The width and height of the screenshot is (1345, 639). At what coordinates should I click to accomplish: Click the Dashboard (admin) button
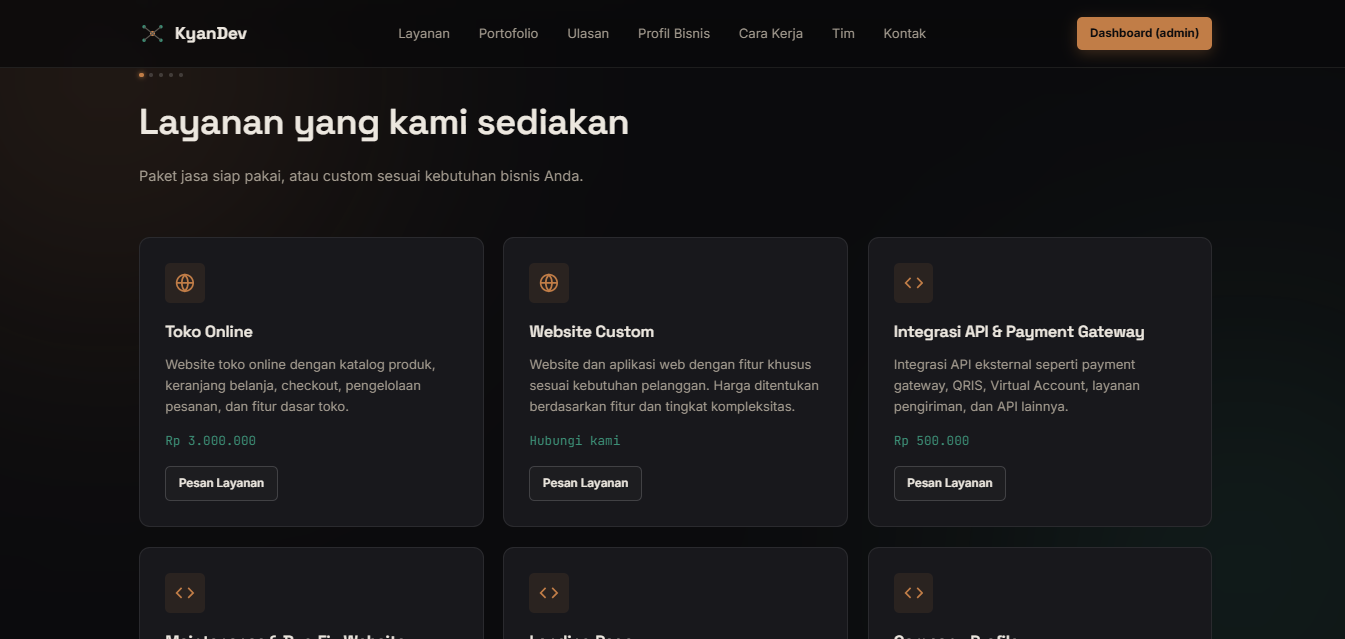1144,33
